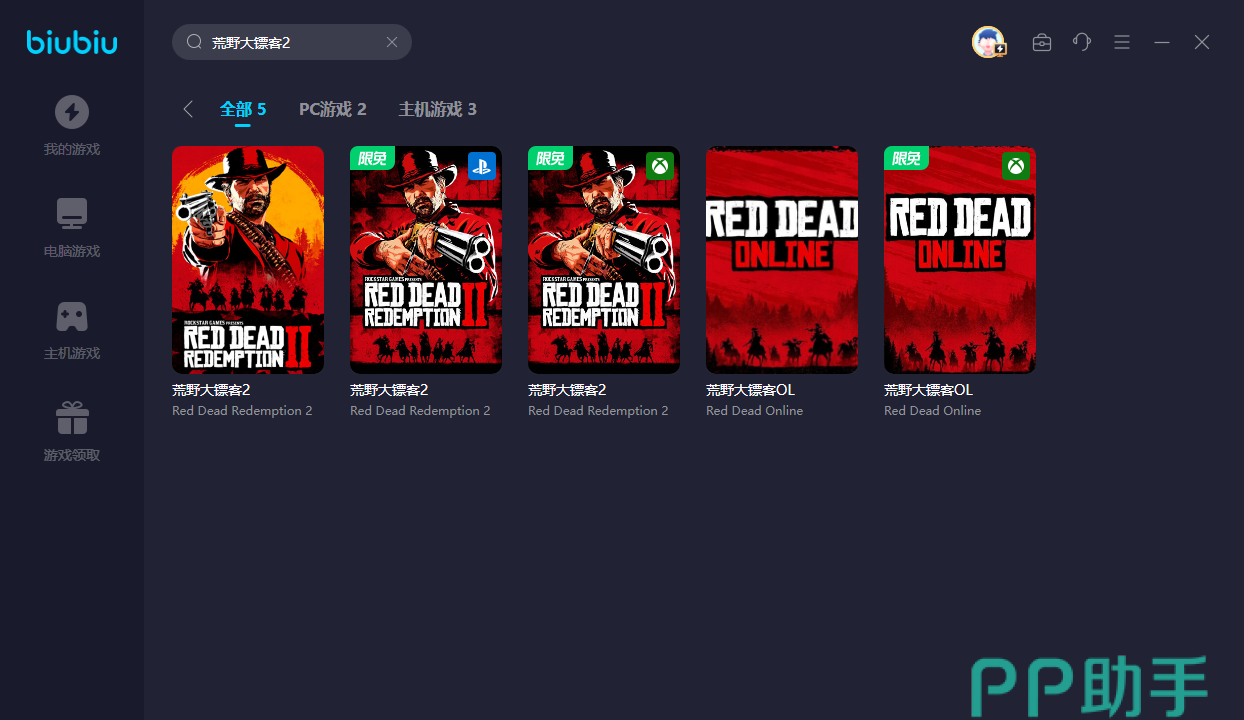Click the user profile avatar
Viewport: 1244px width, 720px height.
pyautogui.click(x=988, y=42)
